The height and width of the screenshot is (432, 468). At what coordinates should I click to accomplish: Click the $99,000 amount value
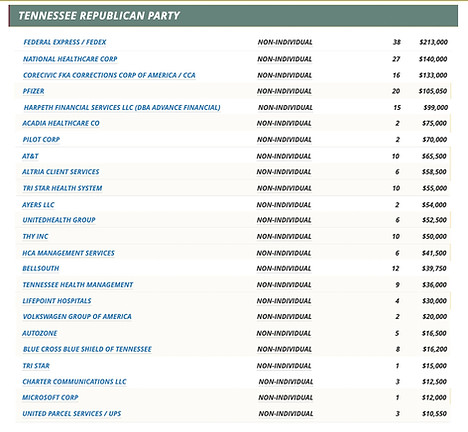pyautogui.click(x=436, y=108)
